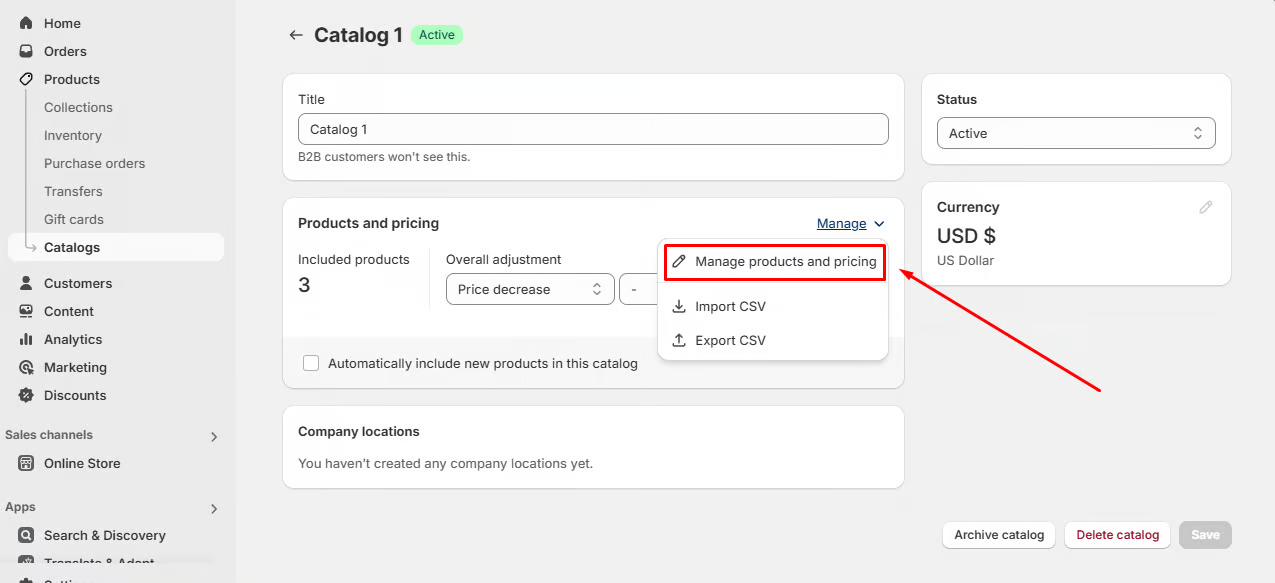The width and height of the screenshot is (1275, 583).
Task: Click the Discounts badge icon
Action: (x=26, y=395)
